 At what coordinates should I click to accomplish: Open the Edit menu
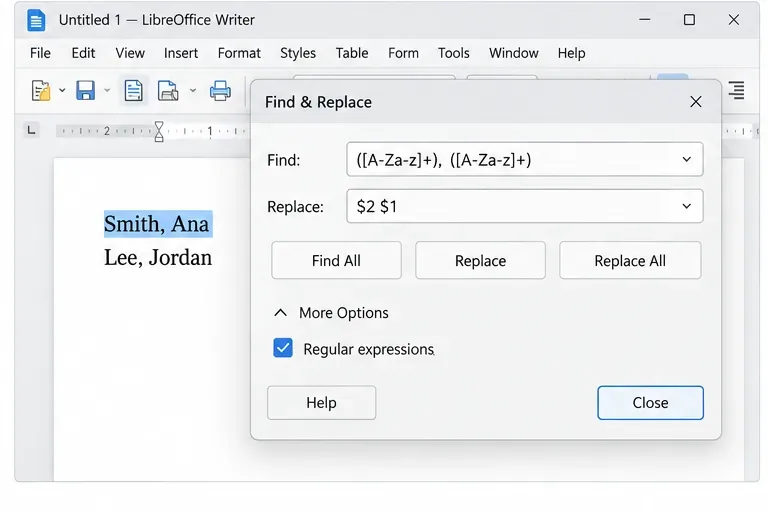point(83,53)
